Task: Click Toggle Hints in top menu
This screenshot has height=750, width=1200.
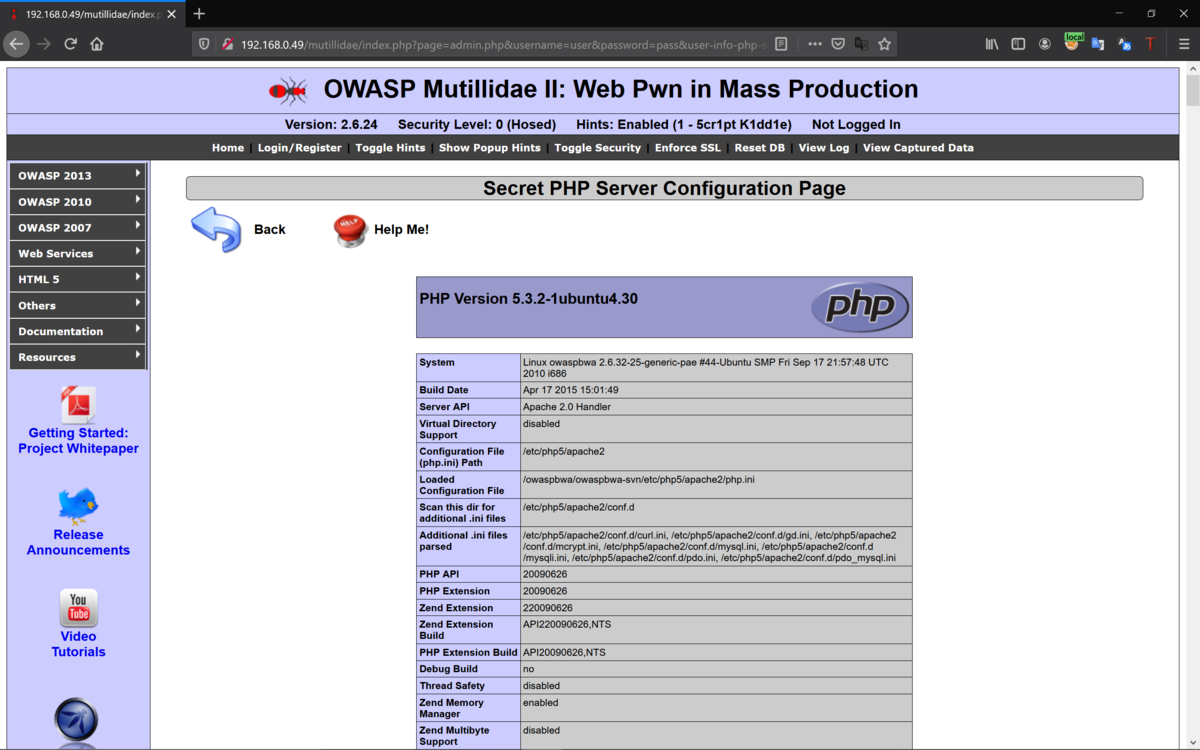Action: tap(390, 148)
